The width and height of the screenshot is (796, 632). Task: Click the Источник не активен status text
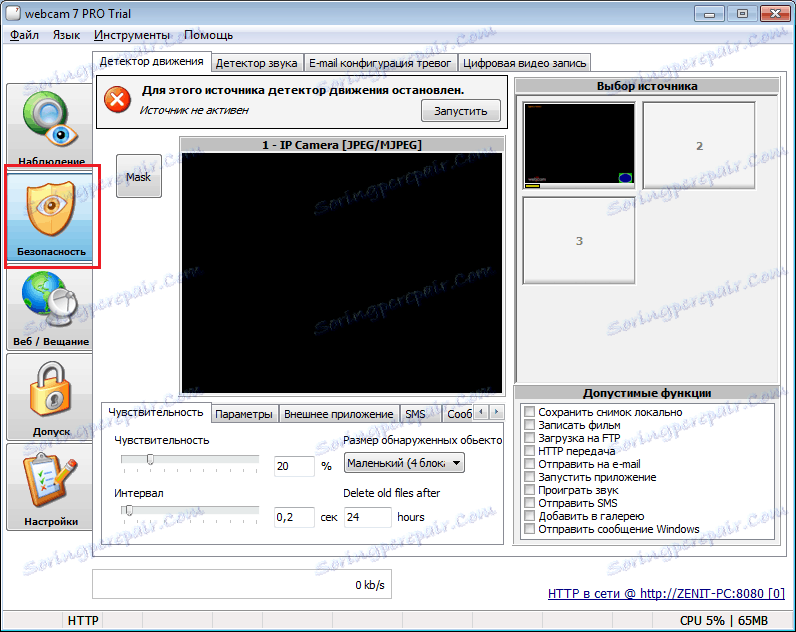point(194,110)
